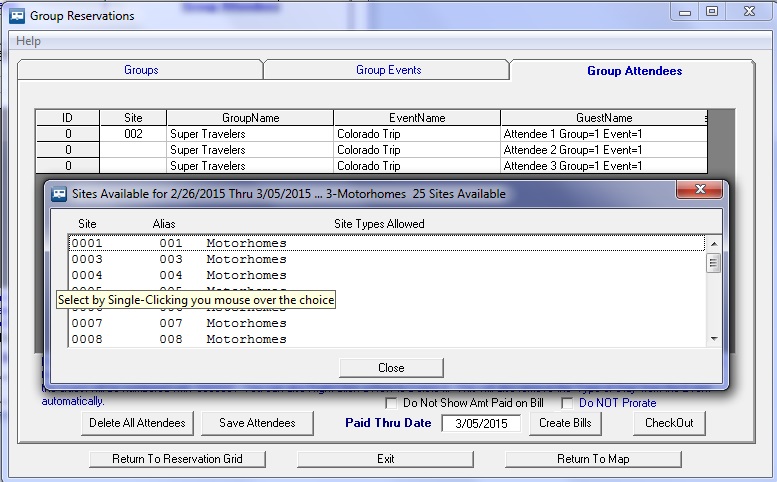Screen dimensions: 777x482
Task: Click the site list scrollbar thumb
Action: click(x=714, y=263)
